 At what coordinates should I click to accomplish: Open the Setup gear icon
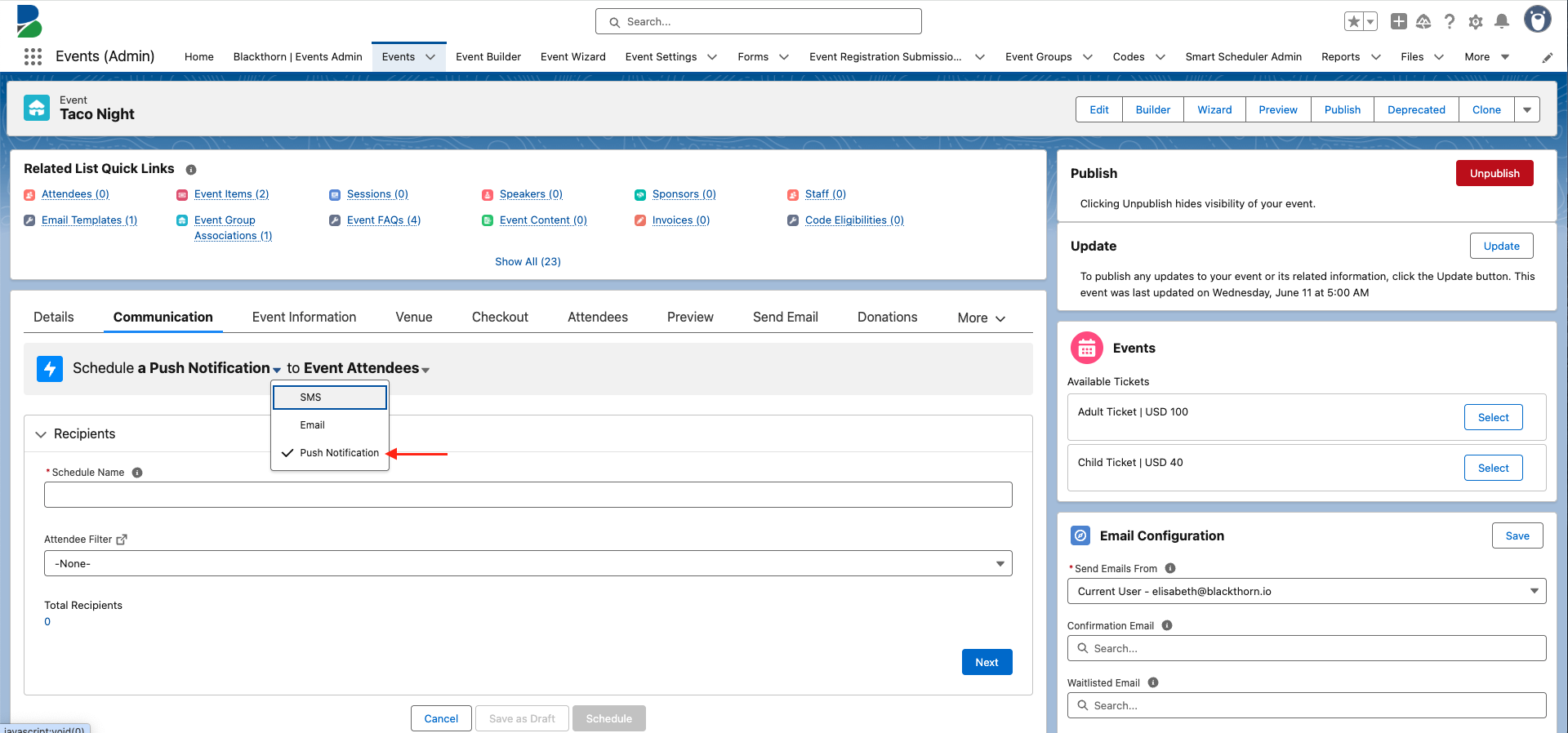point(1476,22)
